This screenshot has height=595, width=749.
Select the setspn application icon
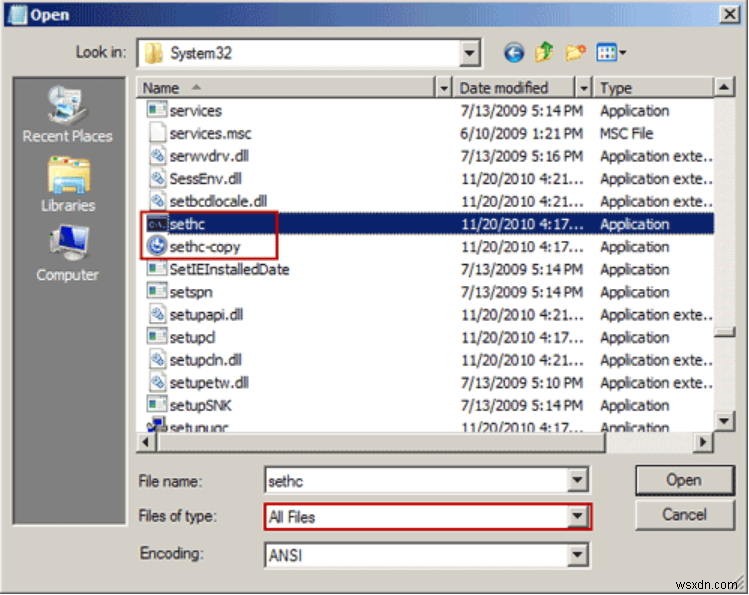pos(157,291)
